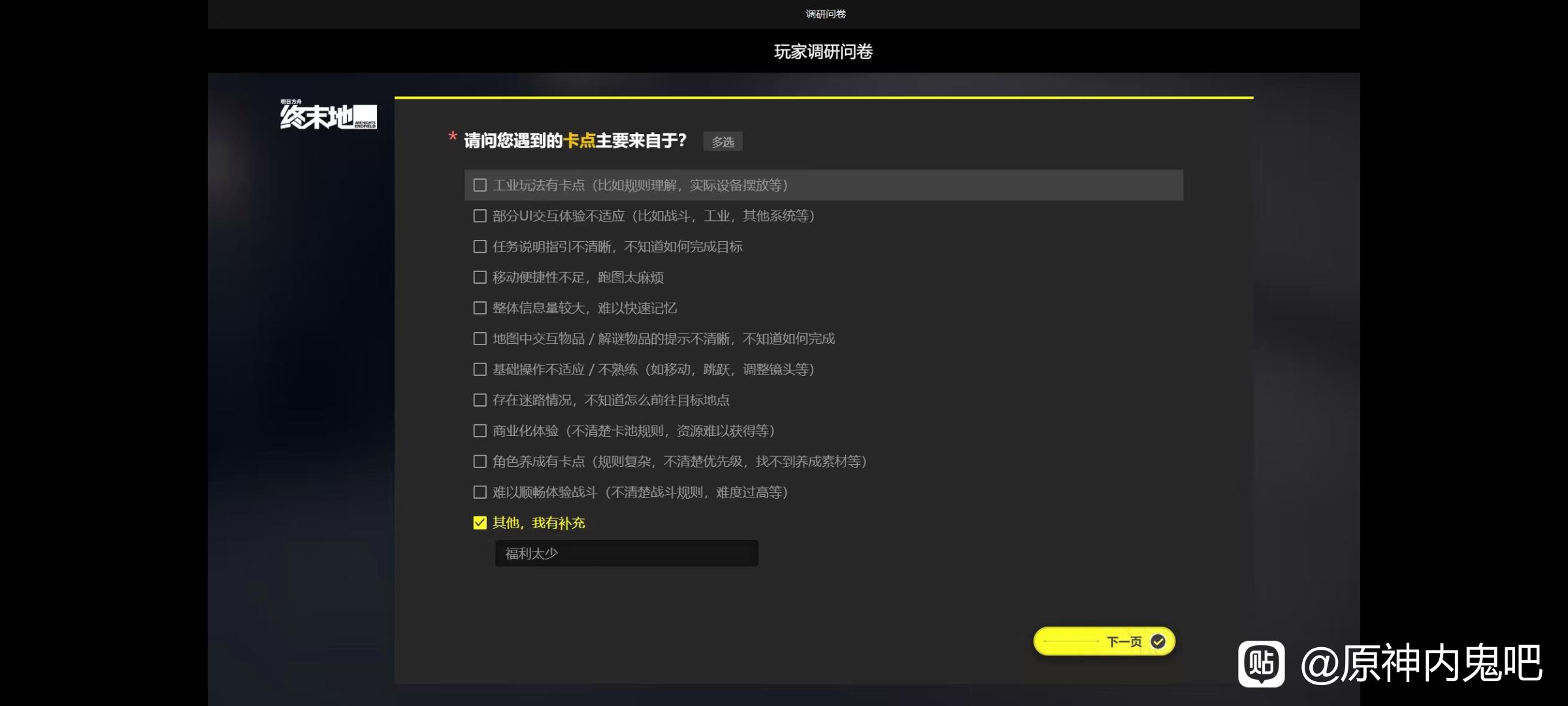Click the 调研问卷 tab title at top
Screen dimensions: 1568x706
(x=825, y=14)
